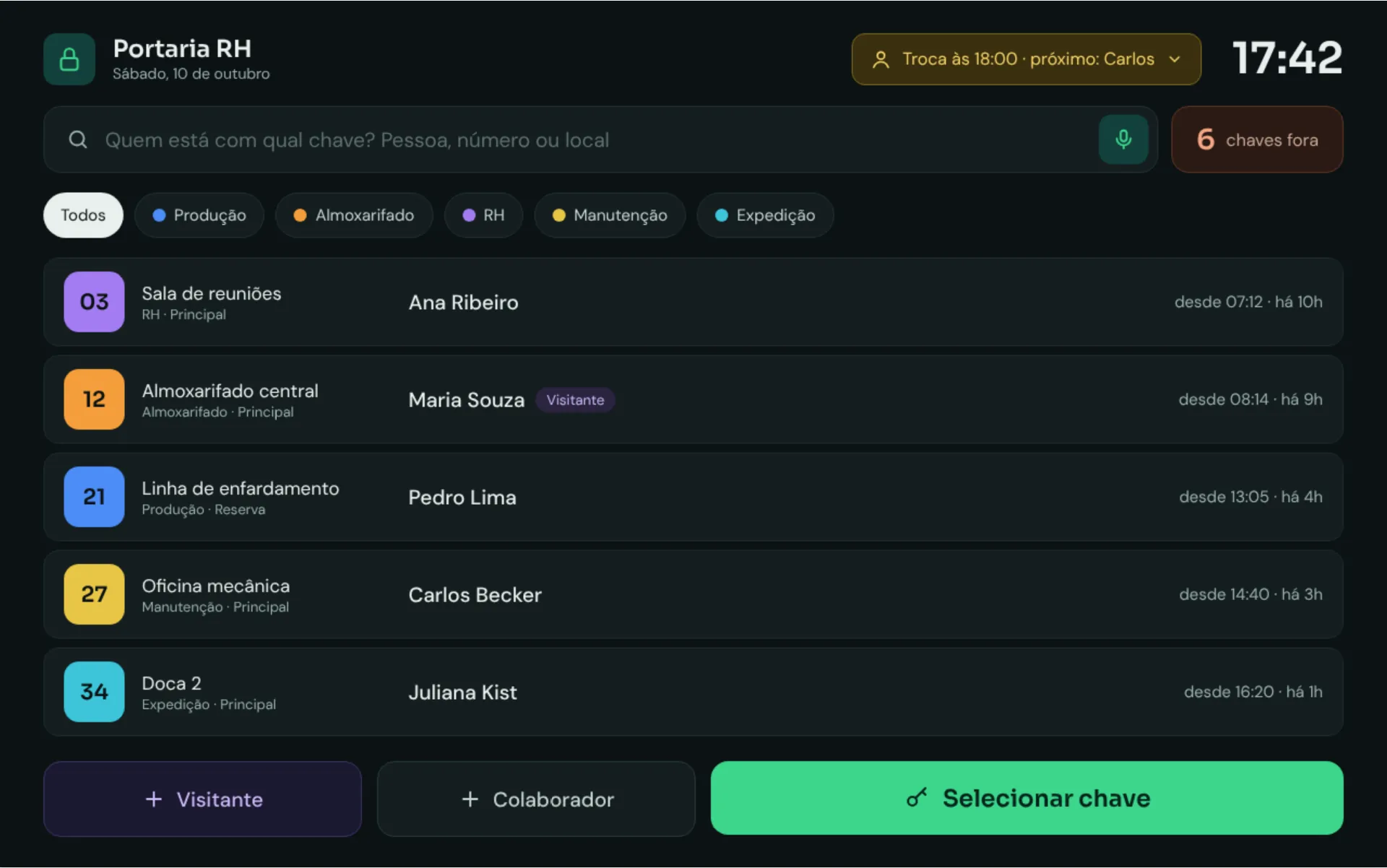Click the date 'Sábado, 10 de outubro'

pyautogui.click(x=191, y=74)
